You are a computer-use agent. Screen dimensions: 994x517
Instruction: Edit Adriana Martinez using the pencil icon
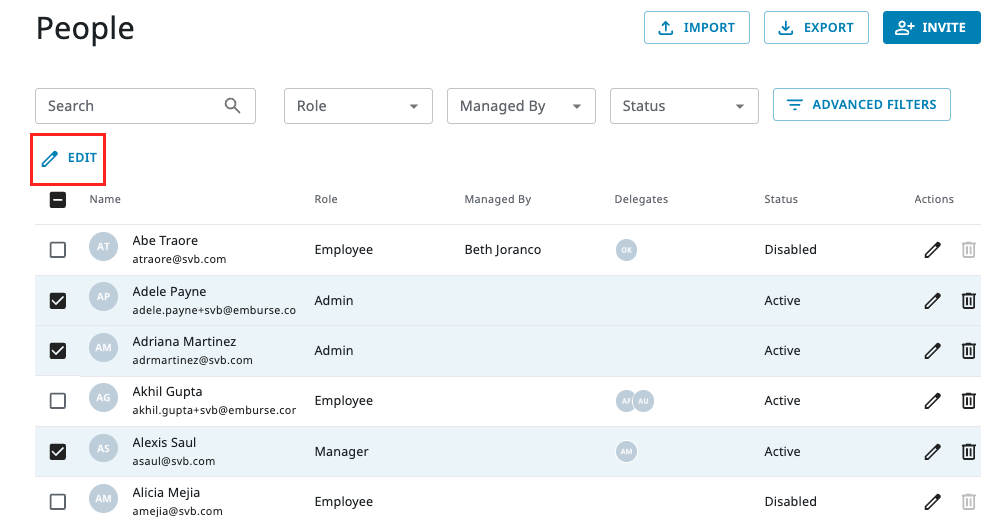[932, 351]
